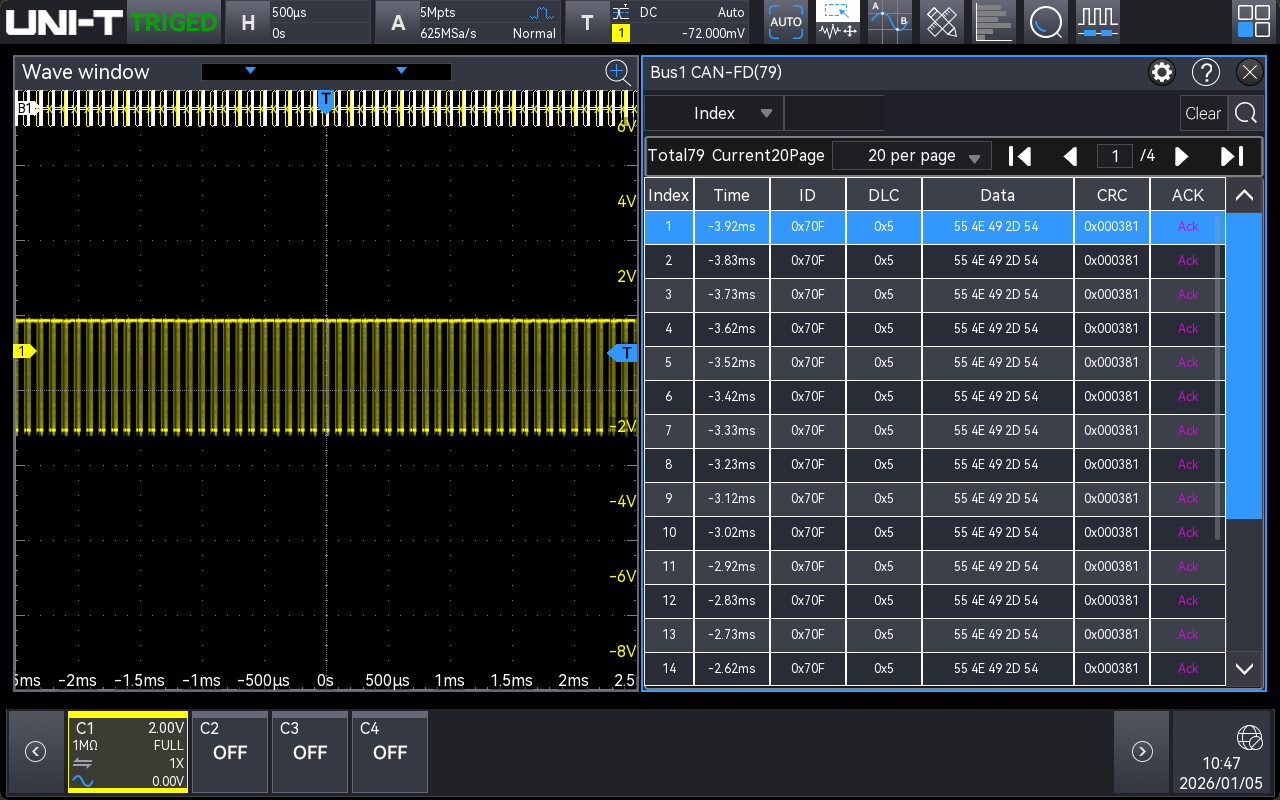The height and width of the screenshot is (800, 1280).
Task: Click the page number input showing 1
Action: [1115, 156]
